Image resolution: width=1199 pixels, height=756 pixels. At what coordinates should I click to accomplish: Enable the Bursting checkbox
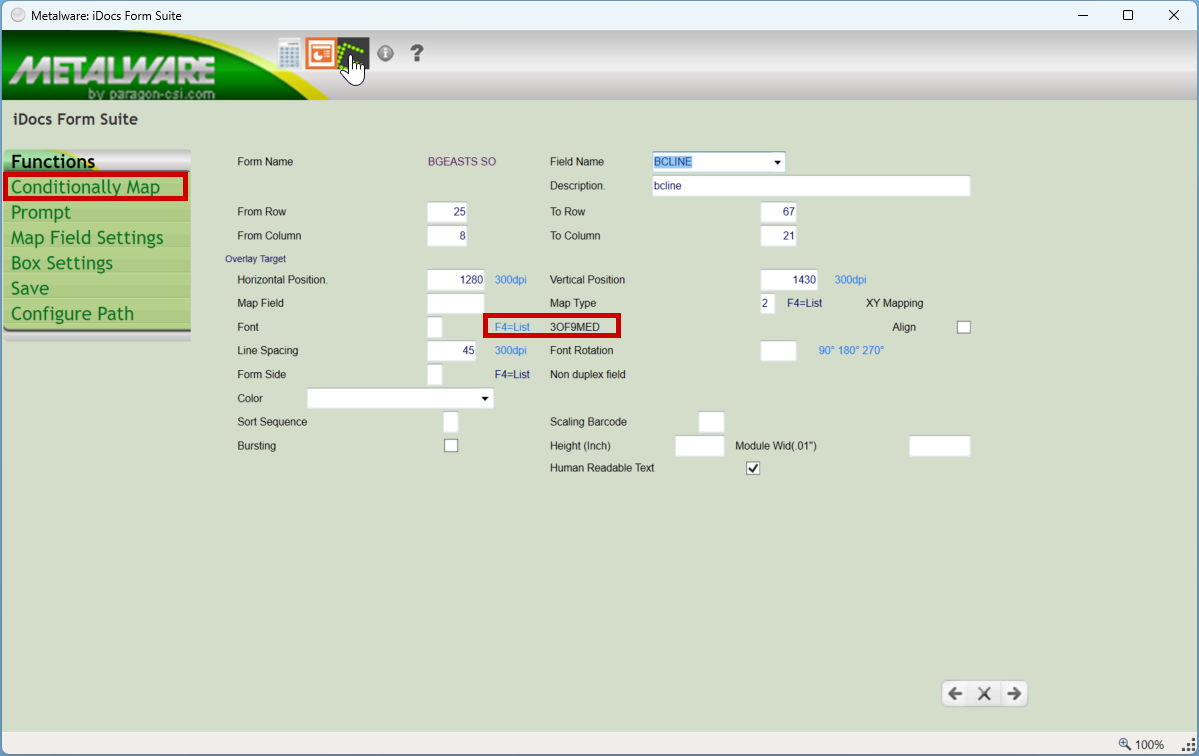(x=451, y=446)
